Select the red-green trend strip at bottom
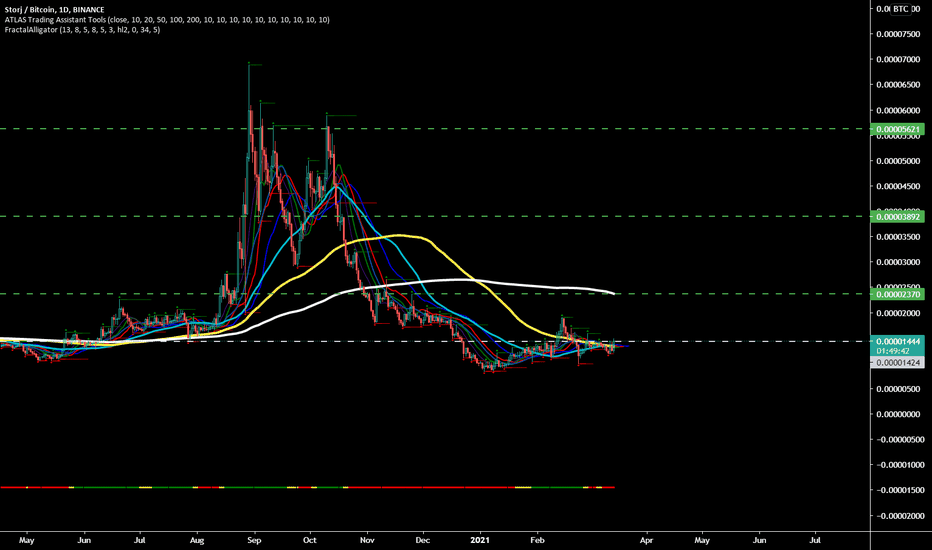Viewport: 932px width, 550px height. (x=307, y=488)
